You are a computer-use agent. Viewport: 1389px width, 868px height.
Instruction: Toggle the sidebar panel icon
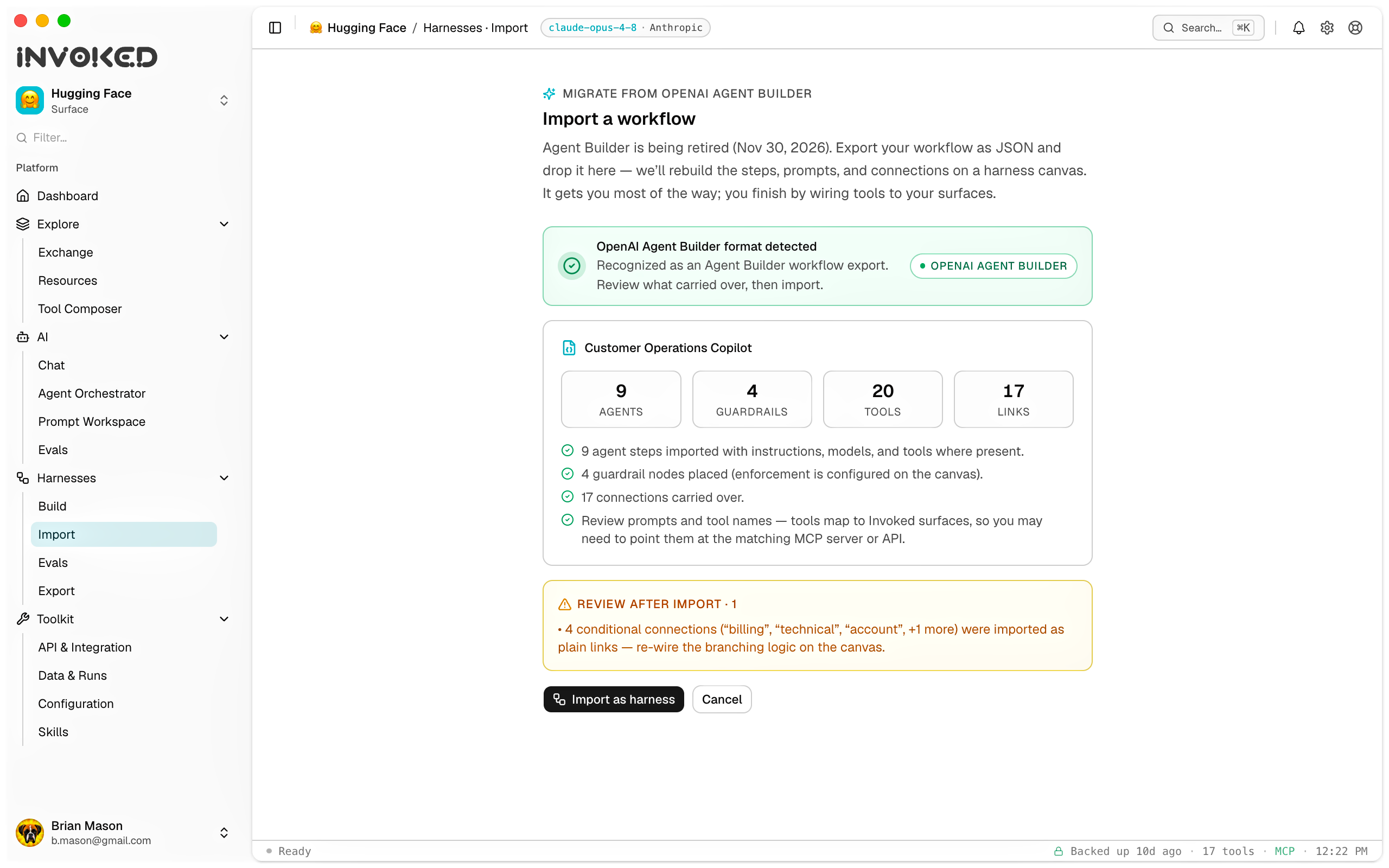[275, 28]
